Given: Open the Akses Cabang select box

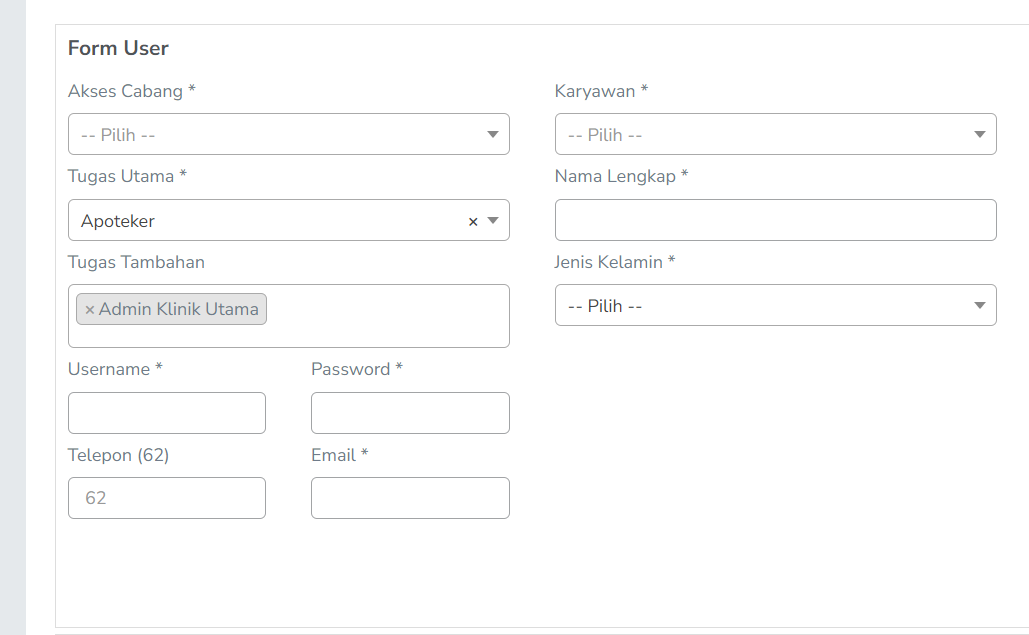Looking at the screenshot, I should (x=270, y=135).
